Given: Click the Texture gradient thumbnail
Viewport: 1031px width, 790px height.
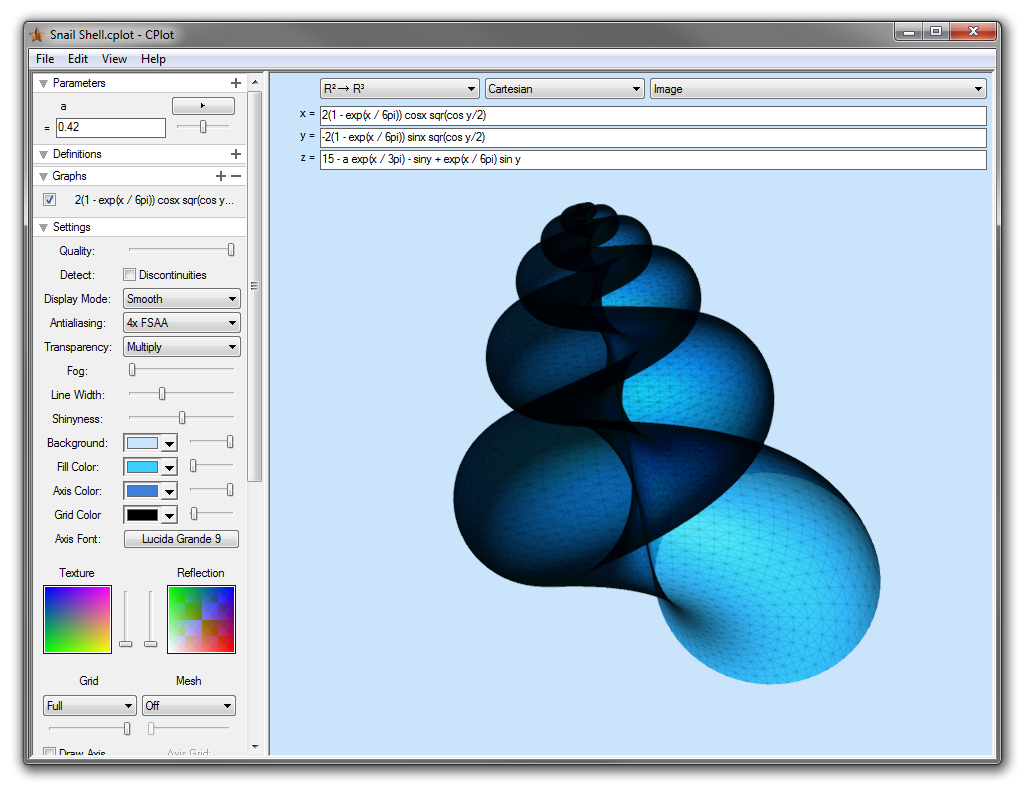Looking at the screenshot, I should tap(77, 619).
